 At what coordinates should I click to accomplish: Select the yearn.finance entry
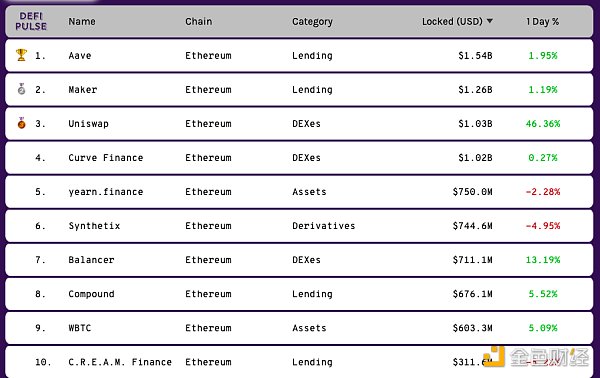click(106, 192)
